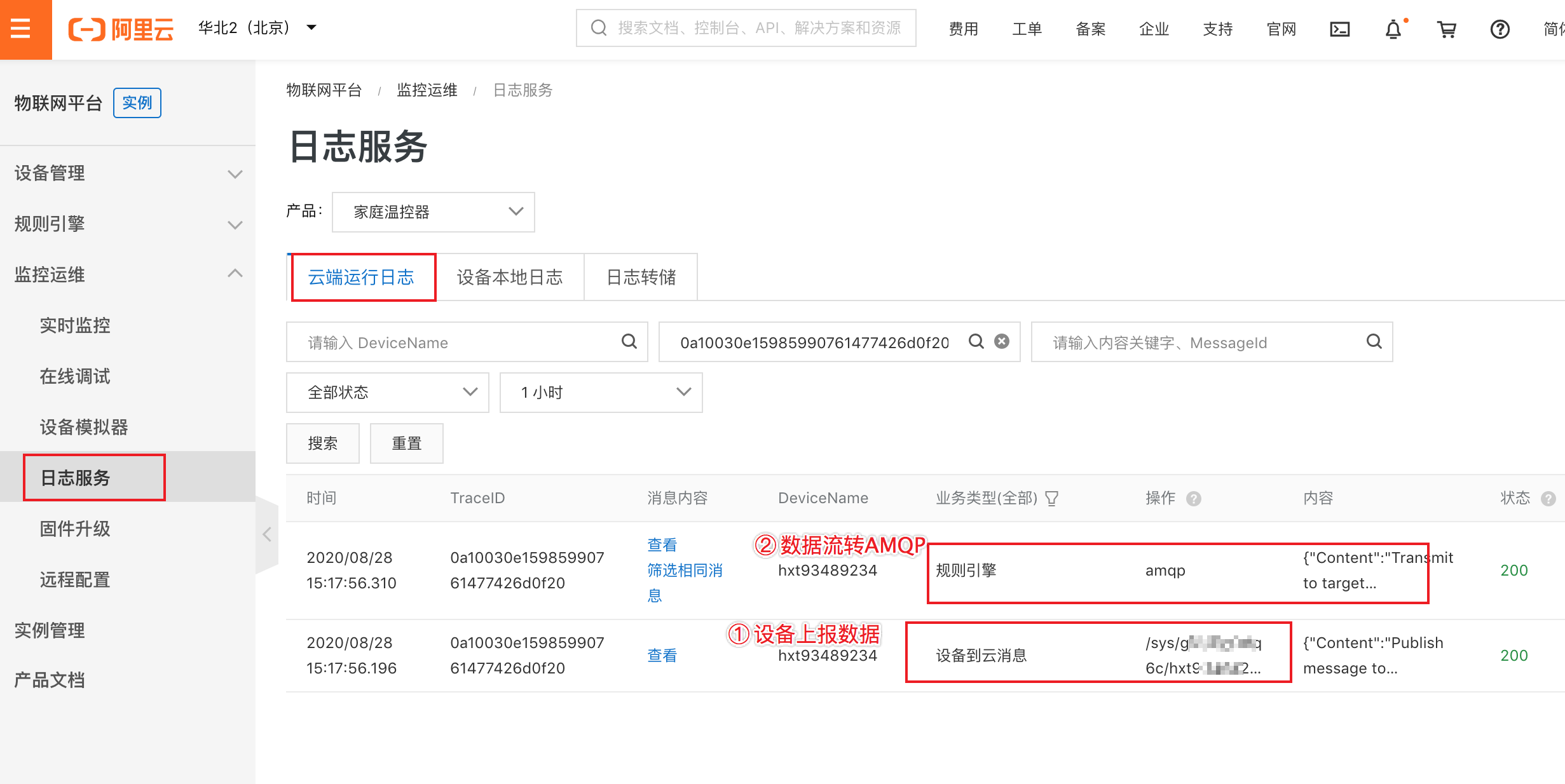This screenshot has width=1565, height=784.
Task: Click the DeviceName search magnifier icon
Action: (x=629, y=342)
